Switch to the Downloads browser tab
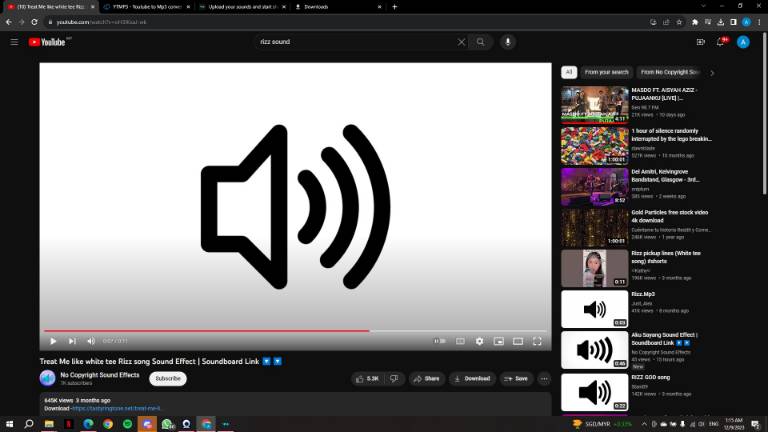768x432 pixels. [x=338, y=7]
